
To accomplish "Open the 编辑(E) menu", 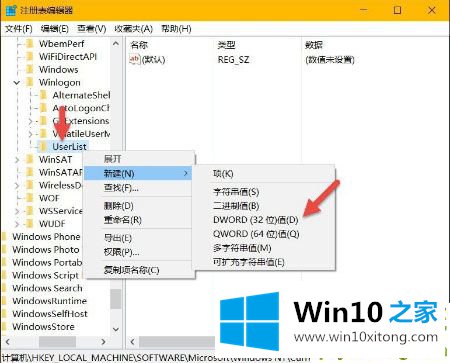I will pyautogui.click(x=55, y=29).
